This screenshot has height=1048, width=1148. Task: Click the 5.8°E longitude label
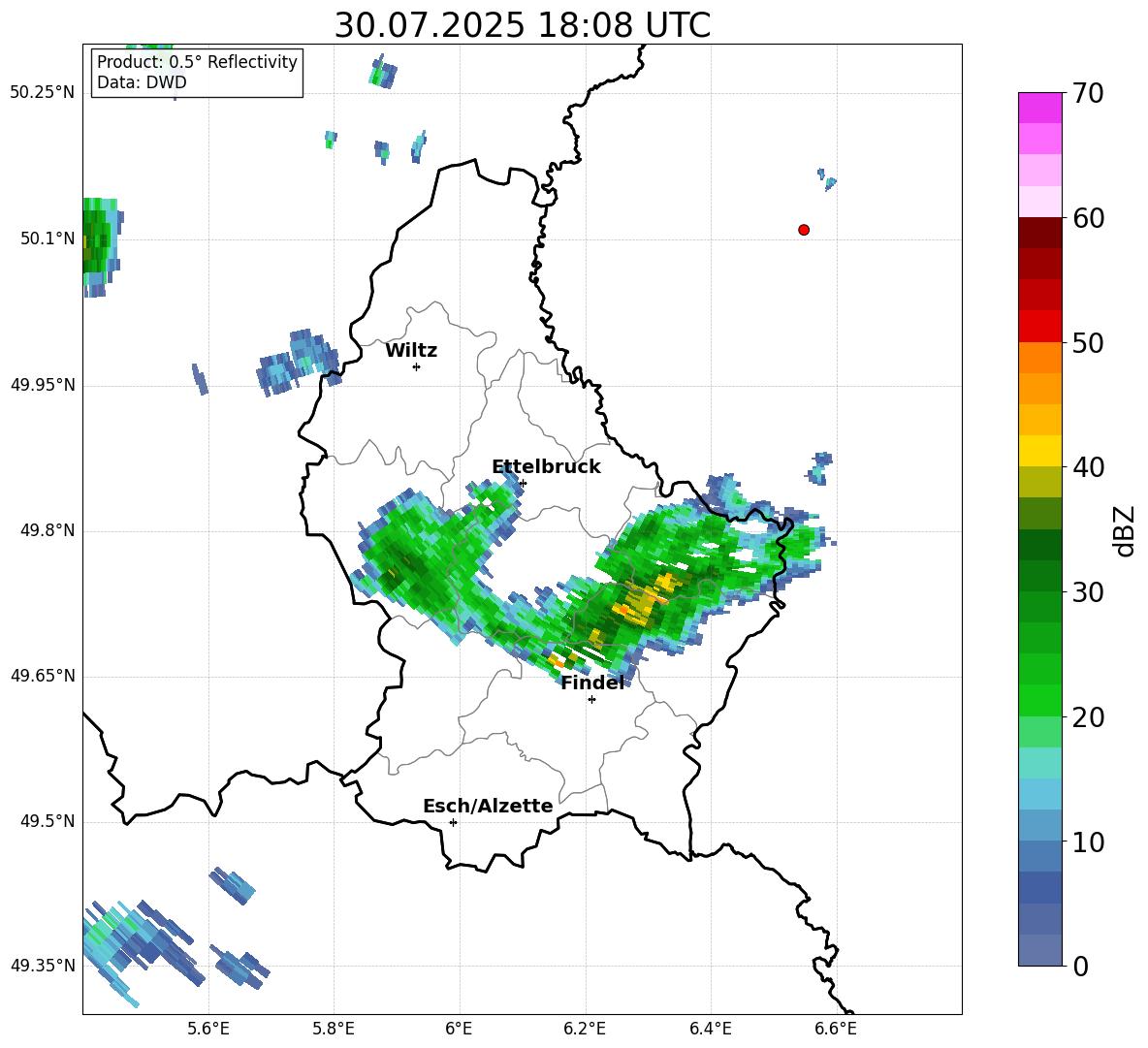334,1030
